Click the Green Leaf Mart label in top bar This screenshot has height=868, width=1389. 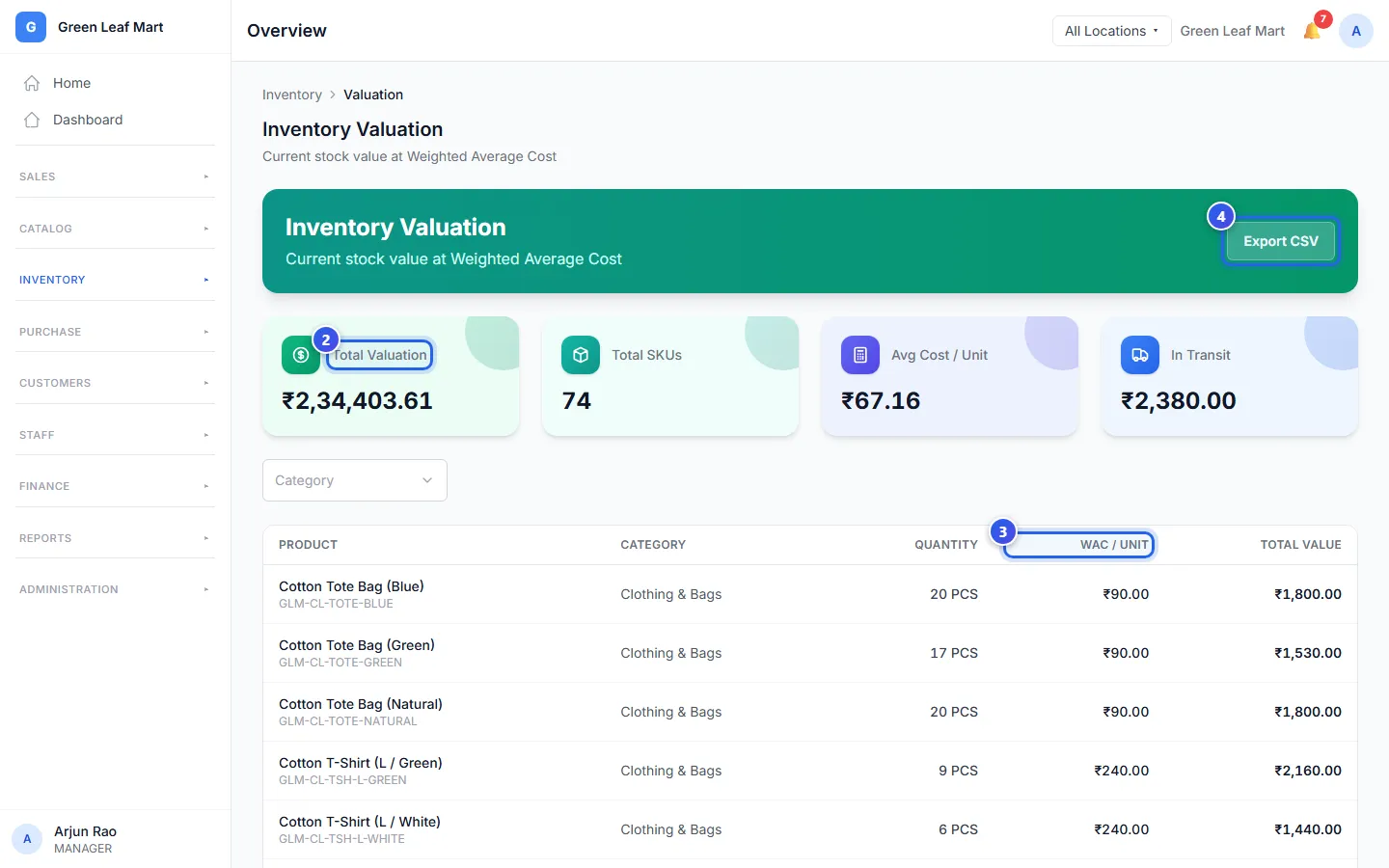point(1233,31)
